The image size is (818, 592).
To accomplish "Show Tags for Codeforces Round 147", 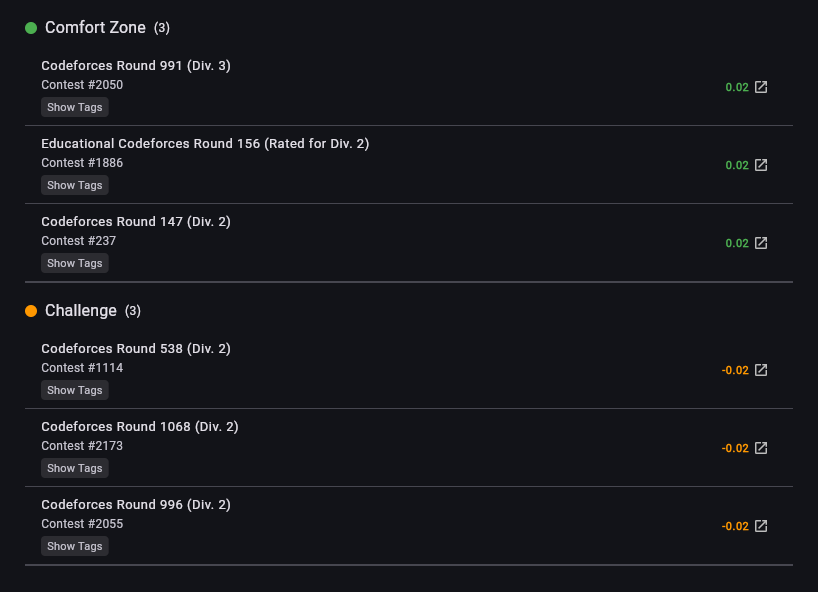I will coord(75,263).
